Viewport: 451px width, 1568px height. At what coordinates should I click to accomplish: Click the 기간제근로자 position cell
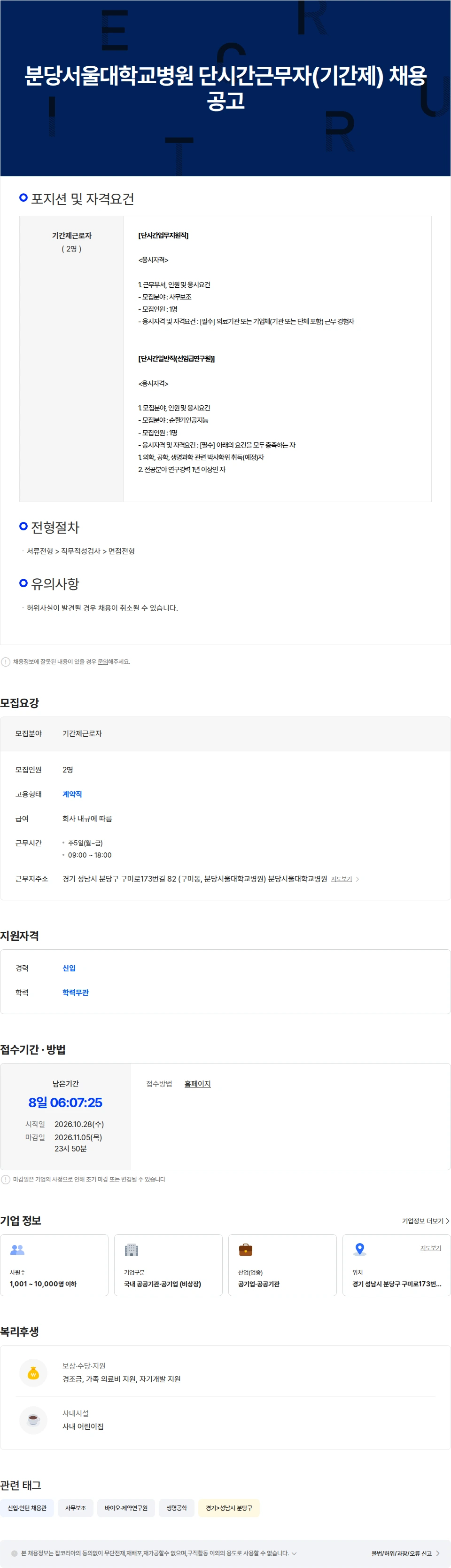72,359
